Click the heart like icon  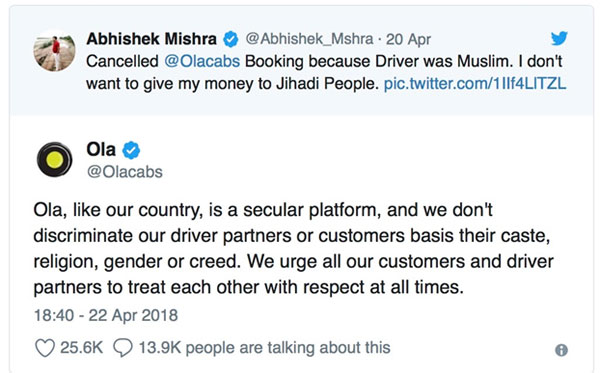45,348
